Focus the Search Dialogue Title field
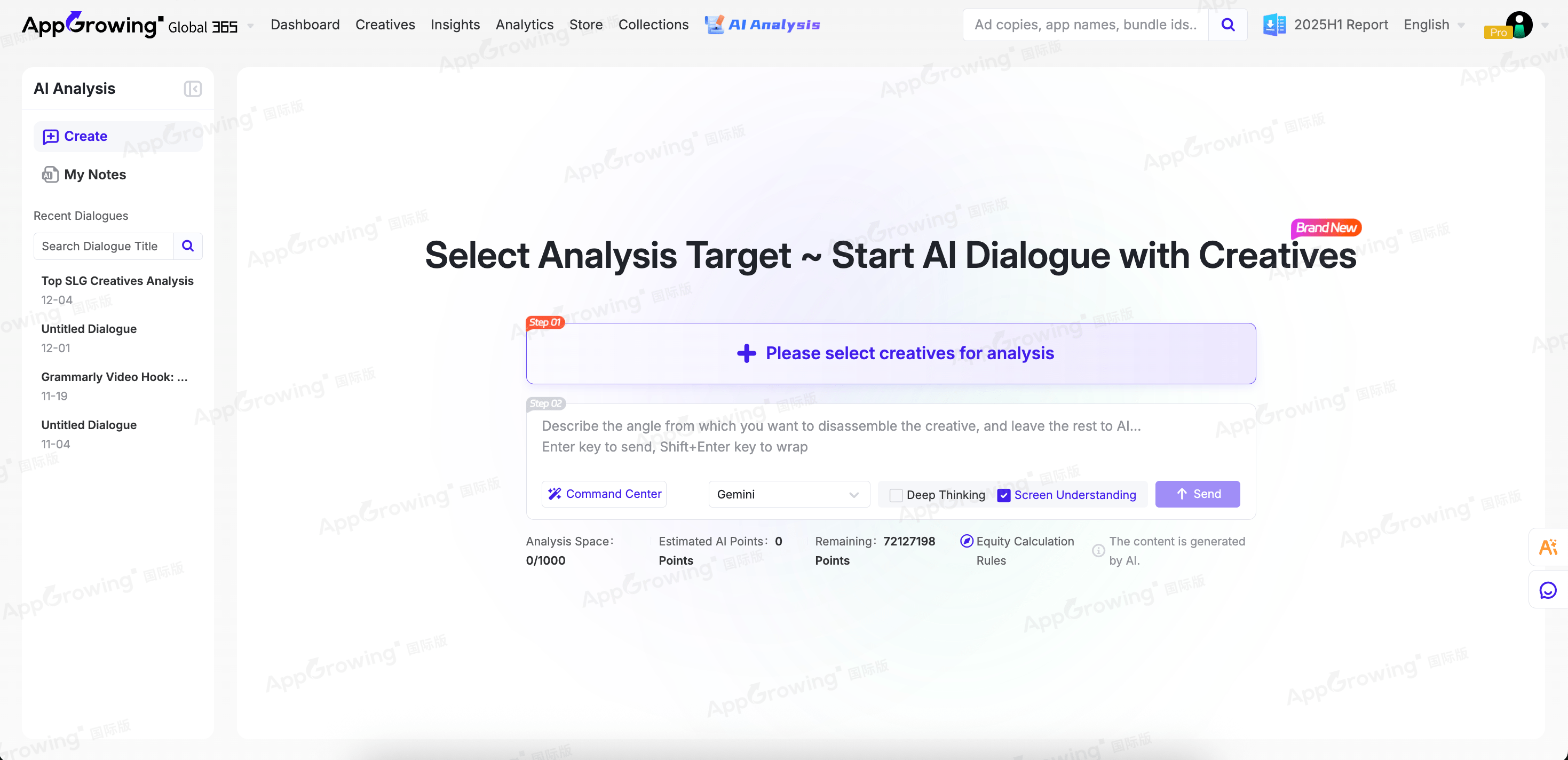The width and height of the screenshot is (1568, 760). (x=104, y=246)
